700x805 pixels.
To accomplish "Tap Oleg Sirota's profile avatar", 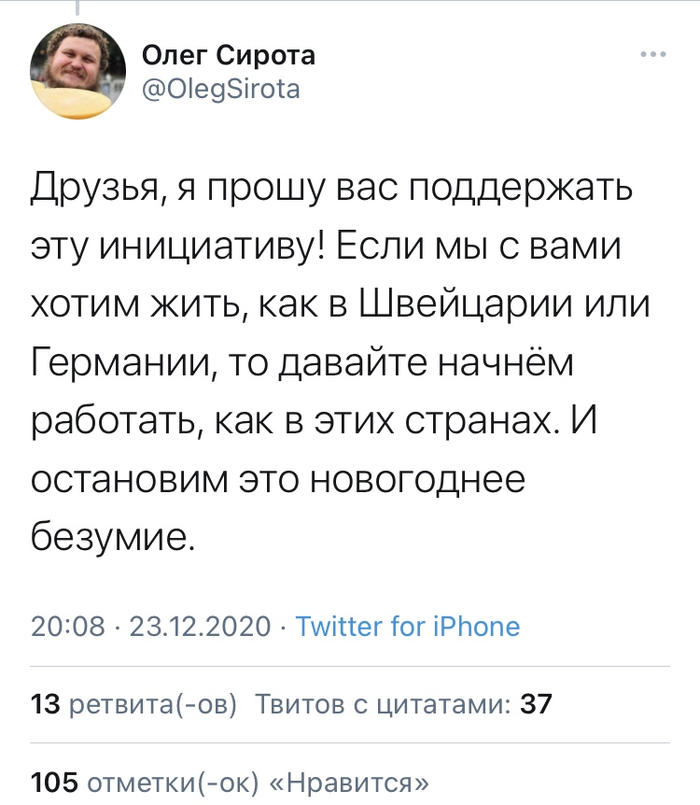I will click(76, 70).
